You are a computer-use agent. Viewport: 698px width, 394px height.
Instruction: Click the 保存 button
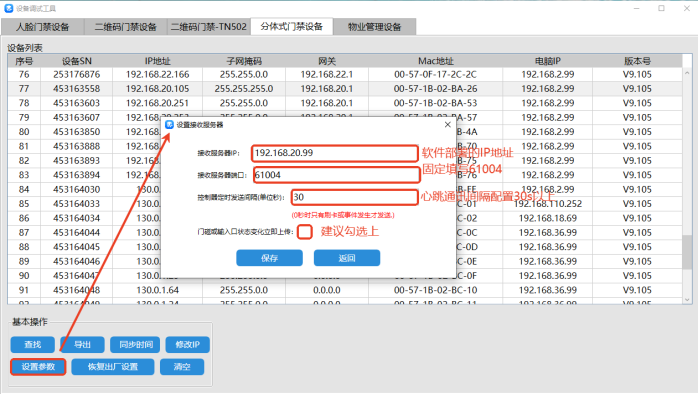click(269, 258)
